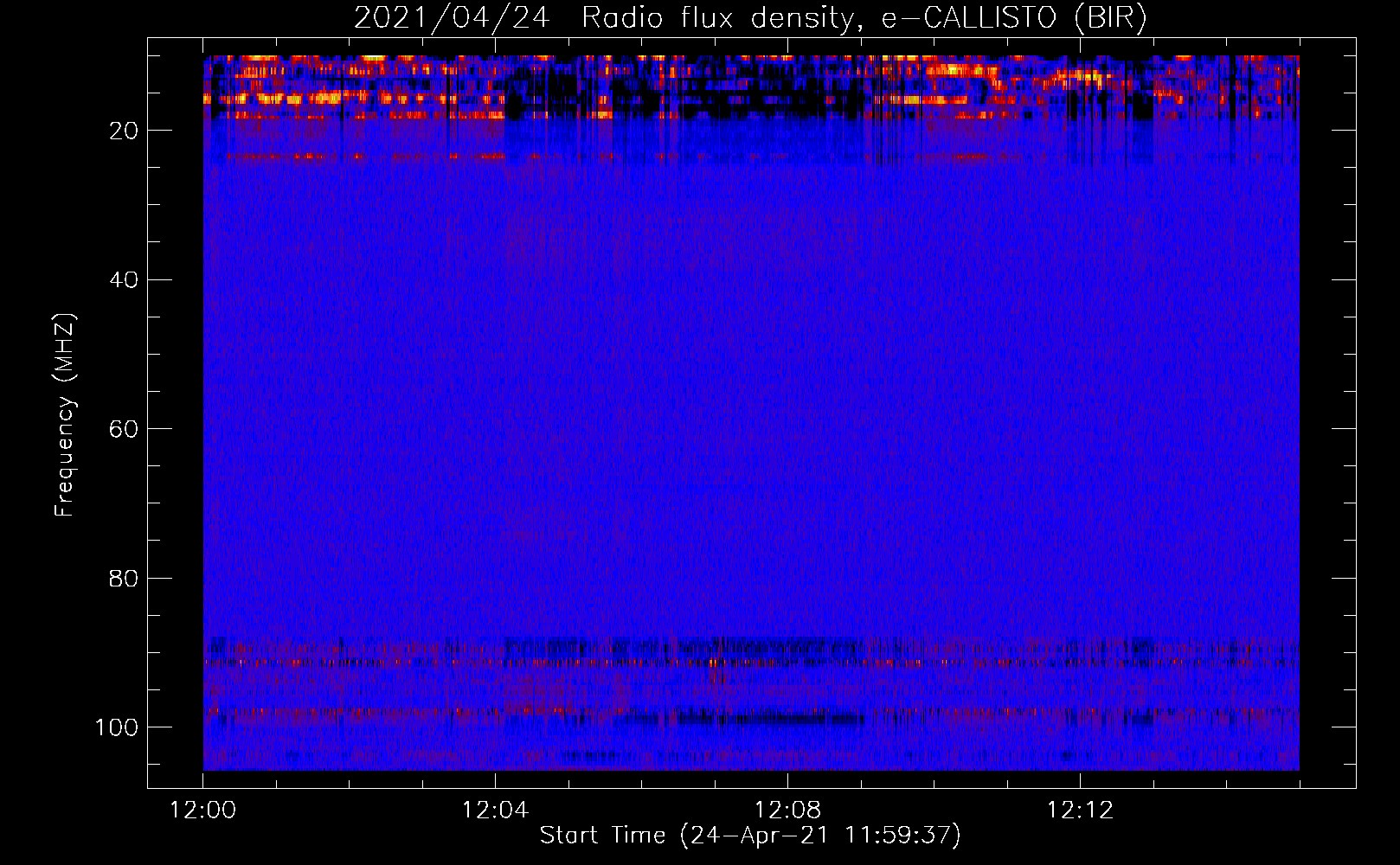Click the 100 MHz frequency tick label
Viewport: 1400px width, 865px height.
(x=117, y=727)
